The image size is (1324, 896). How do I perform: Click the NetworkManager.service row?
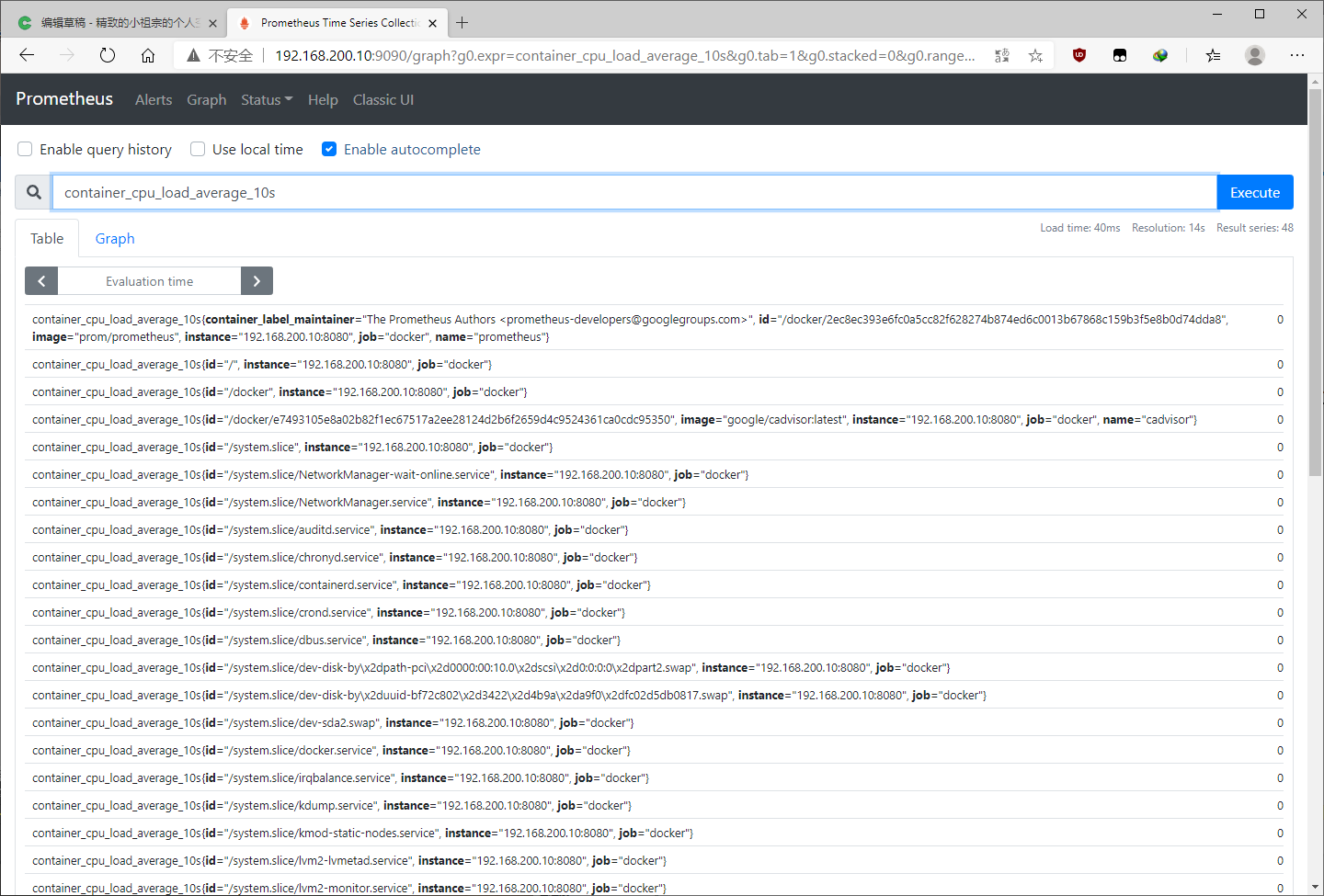[x=654, y=502]
